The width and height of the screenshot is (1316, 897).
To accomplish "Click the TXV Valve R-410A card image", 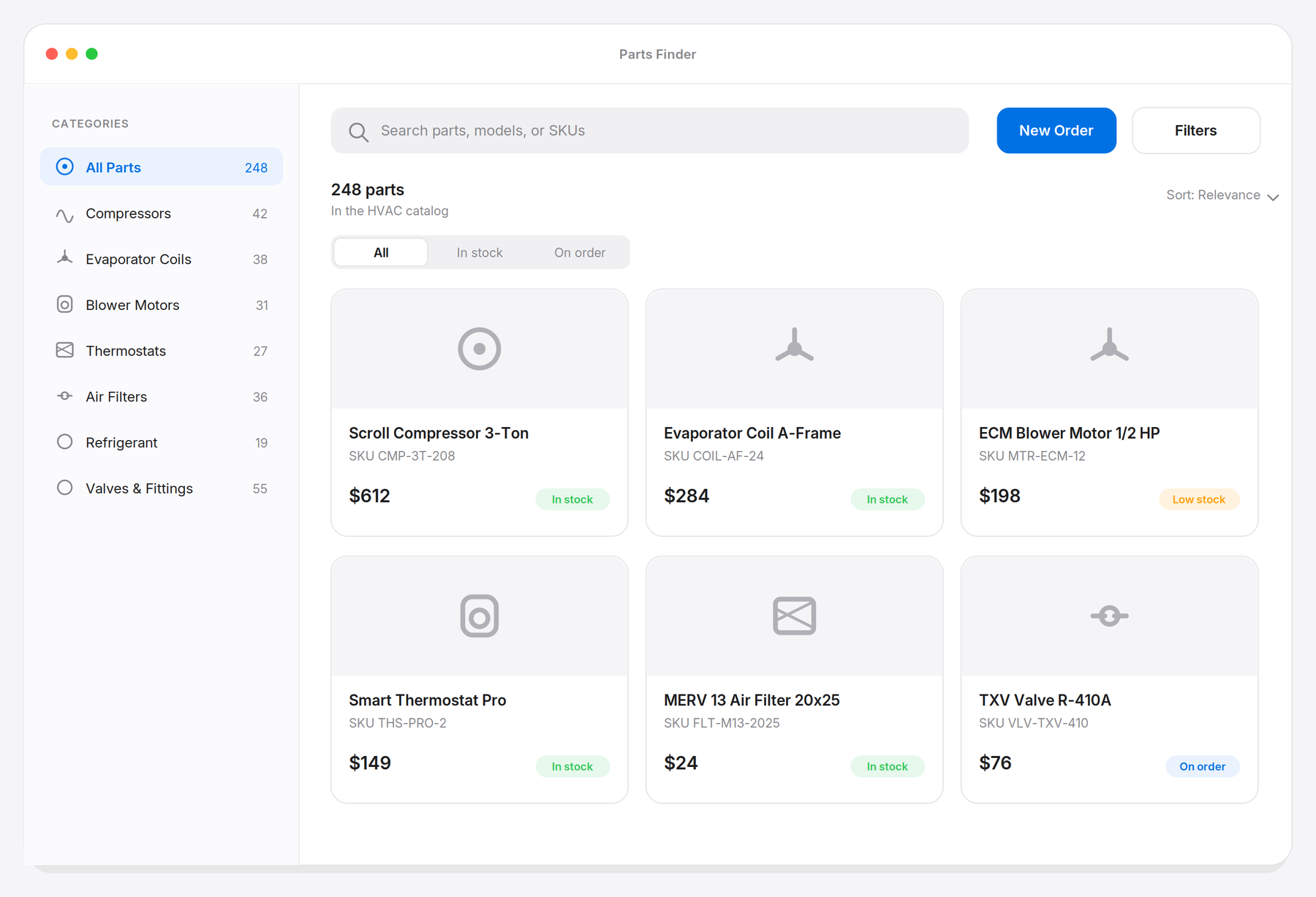I will click(1110, 616).
